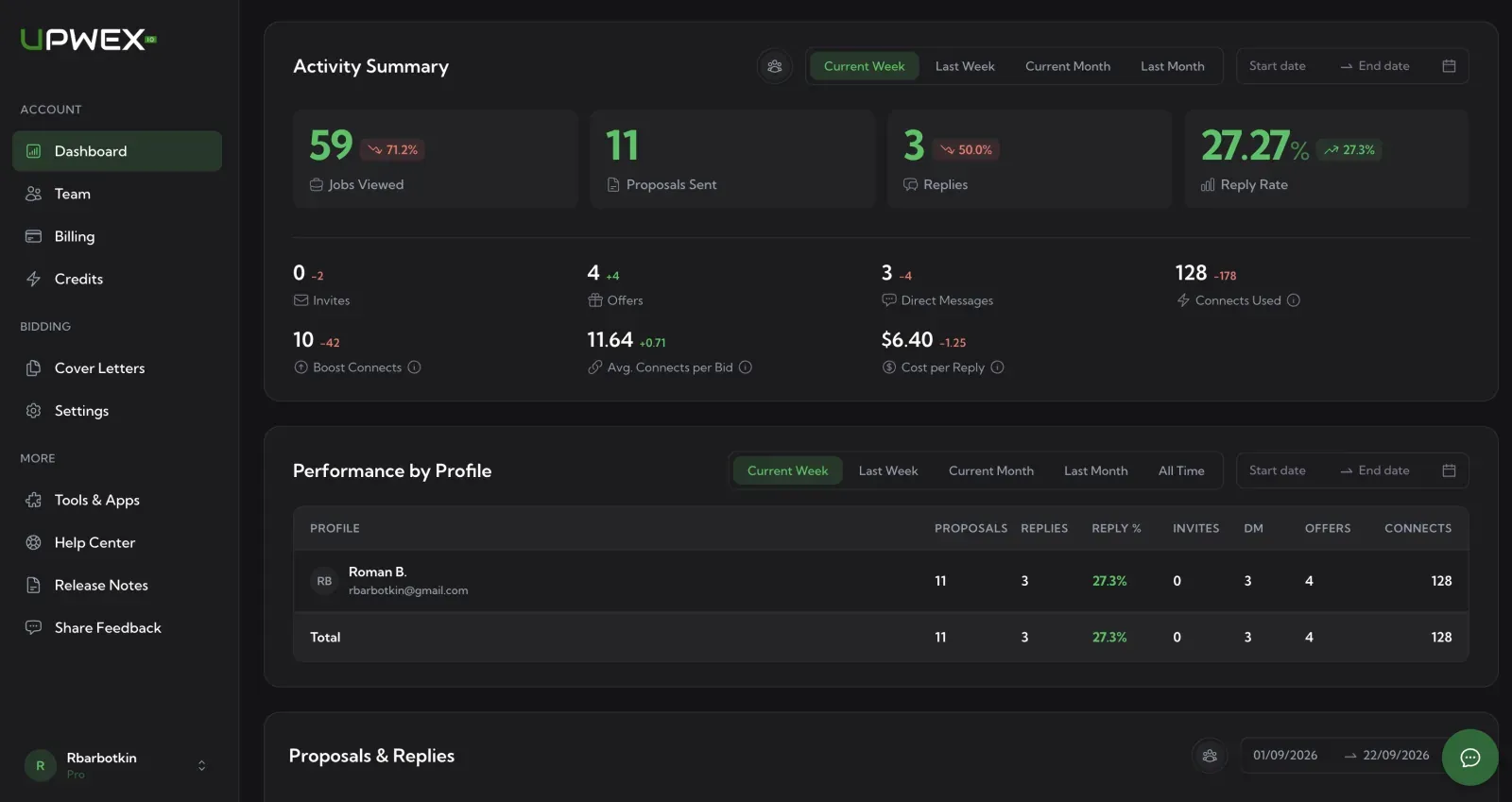
Task: Open the Share Feedback link
Action: (x=117, y=627)
